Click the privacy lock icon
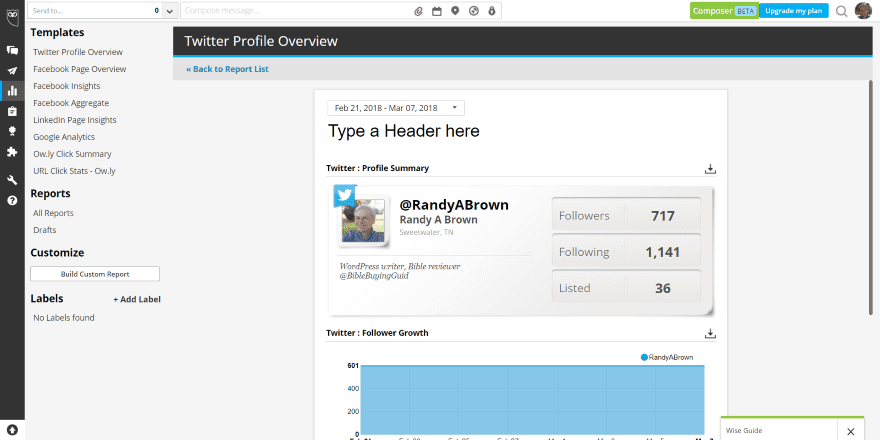The width and height of the screenshot is (880, 440). [492, 11]
